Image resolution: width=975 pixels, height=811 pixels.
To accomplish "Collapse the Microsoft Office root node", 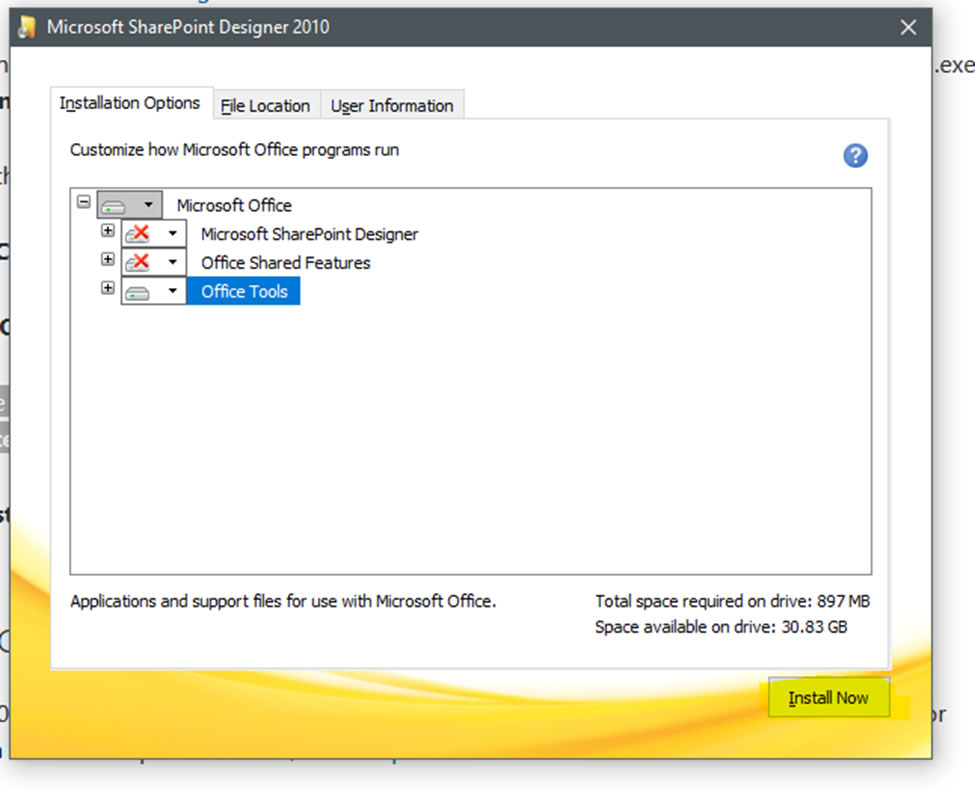I will [85, 202].
